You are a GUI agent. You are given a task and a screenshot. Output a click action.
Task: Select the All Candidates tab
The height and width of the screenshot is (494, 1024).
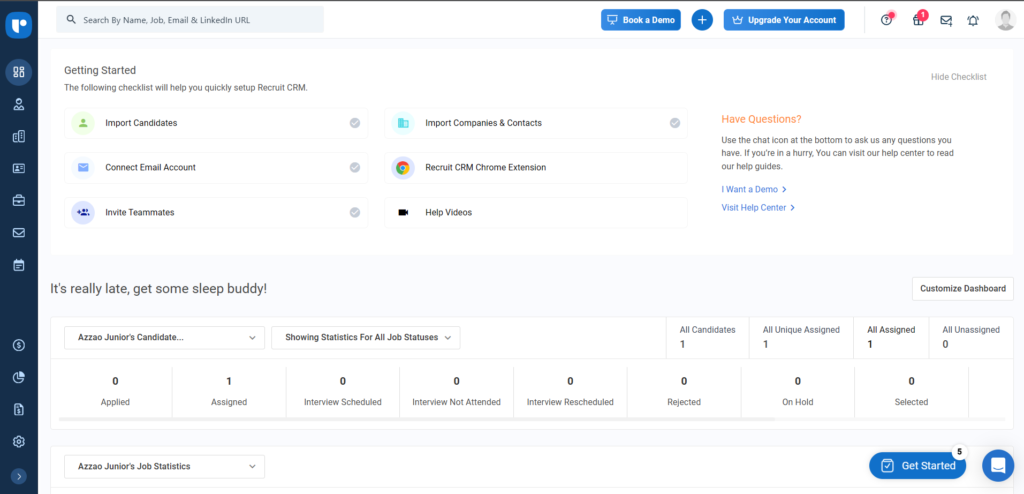point(707,337)
